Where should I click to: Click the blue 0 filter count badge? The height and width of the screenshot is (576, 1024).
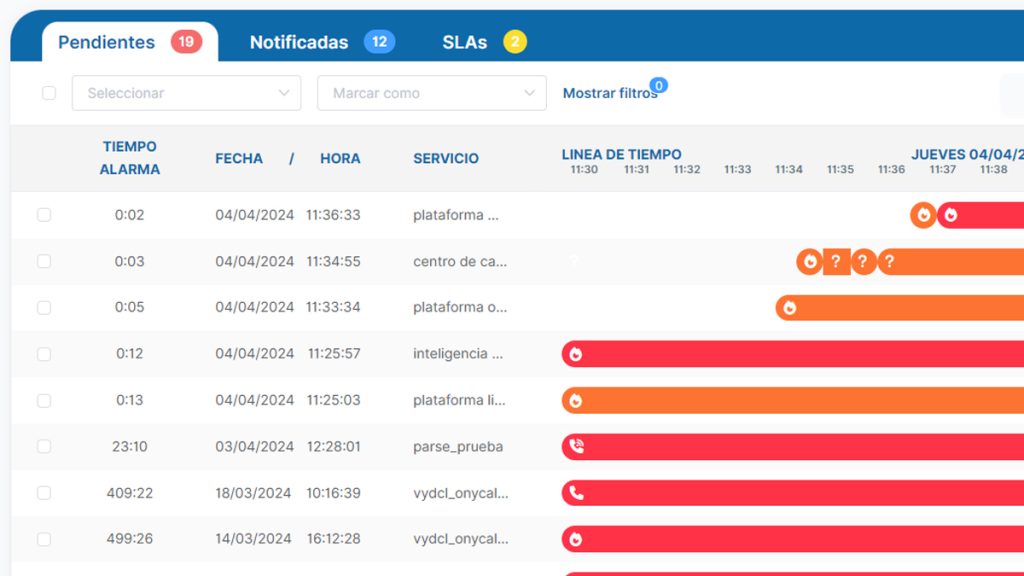point(659,86)
